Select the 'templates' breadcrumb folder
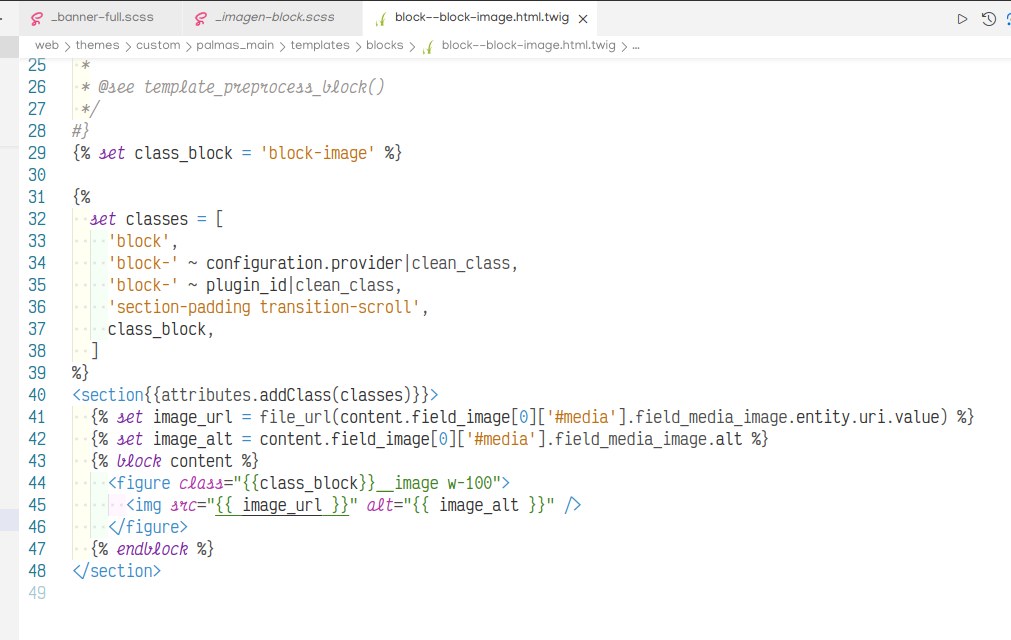The height and width of the screenshot is (640, 1011). tap(321, 45)
